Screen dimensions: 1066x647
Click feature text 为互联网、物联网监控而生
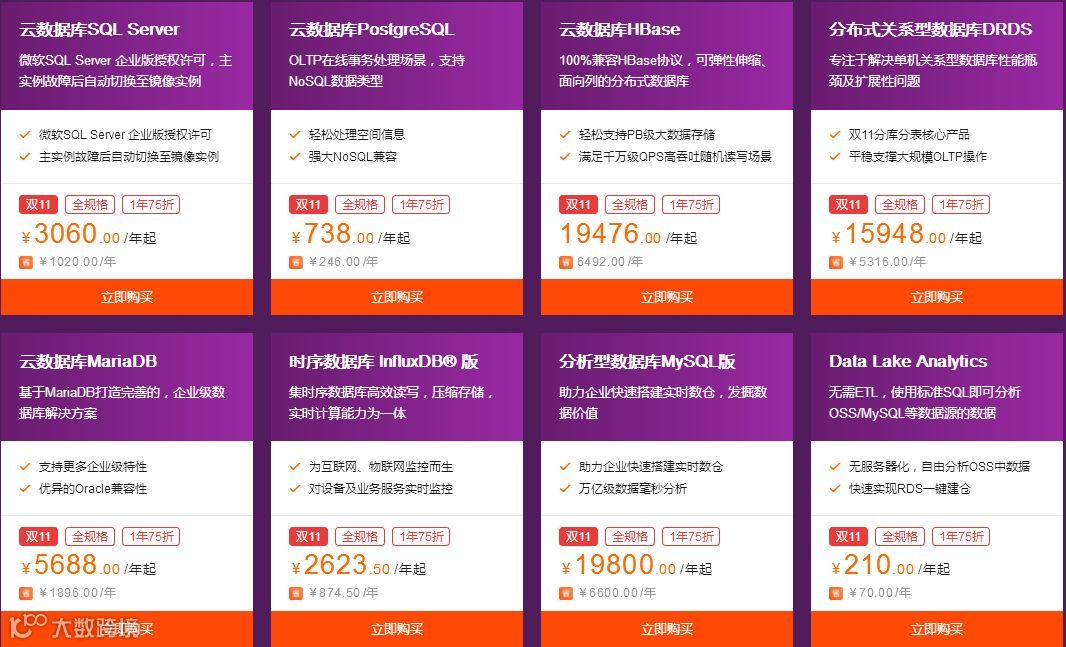pos(381,466)
